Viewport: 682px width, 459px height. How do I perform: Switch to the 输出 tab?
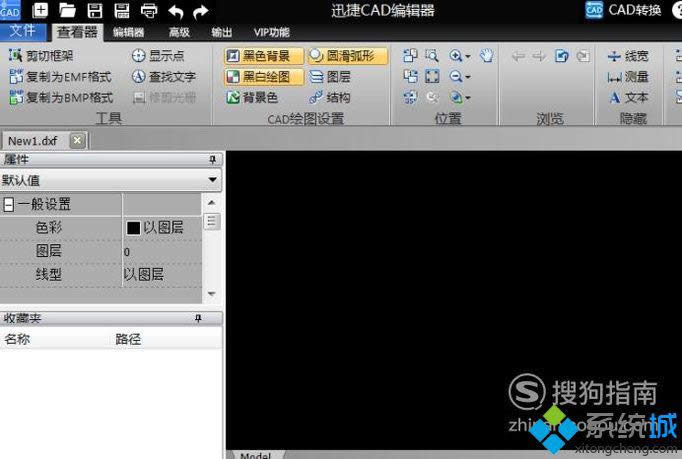click(222, 32)
